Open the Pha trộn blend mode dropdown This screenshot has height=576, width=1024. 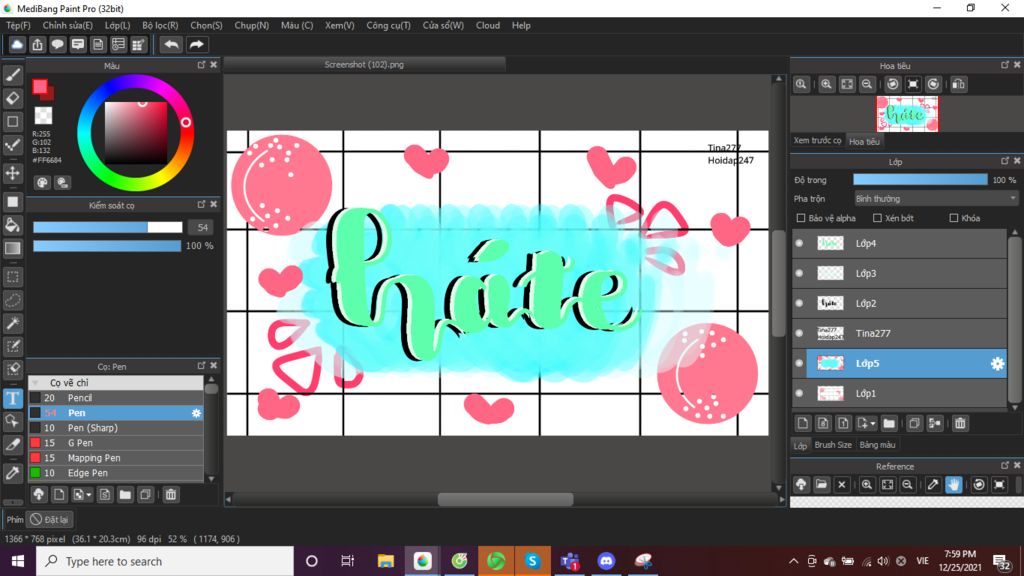(936, 199)
